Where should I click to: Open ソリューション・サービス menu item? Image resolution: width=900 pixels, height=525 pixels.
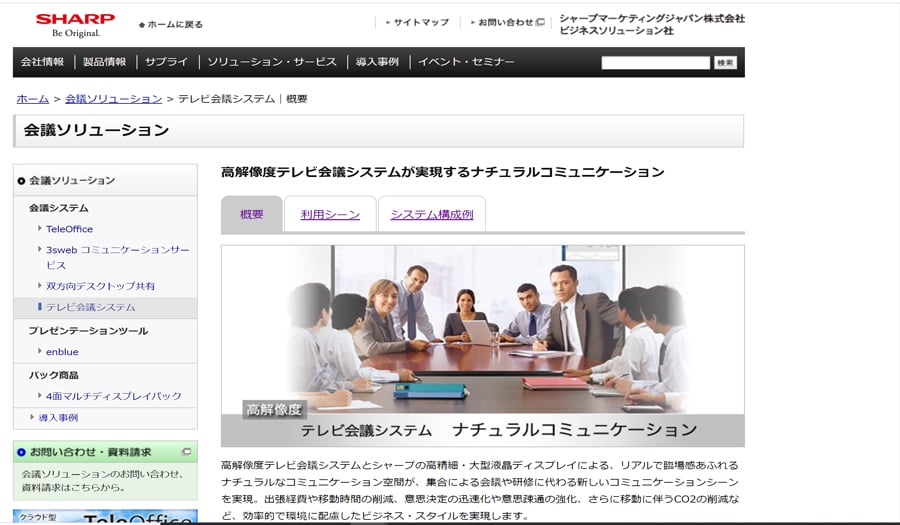click(272, 62)
